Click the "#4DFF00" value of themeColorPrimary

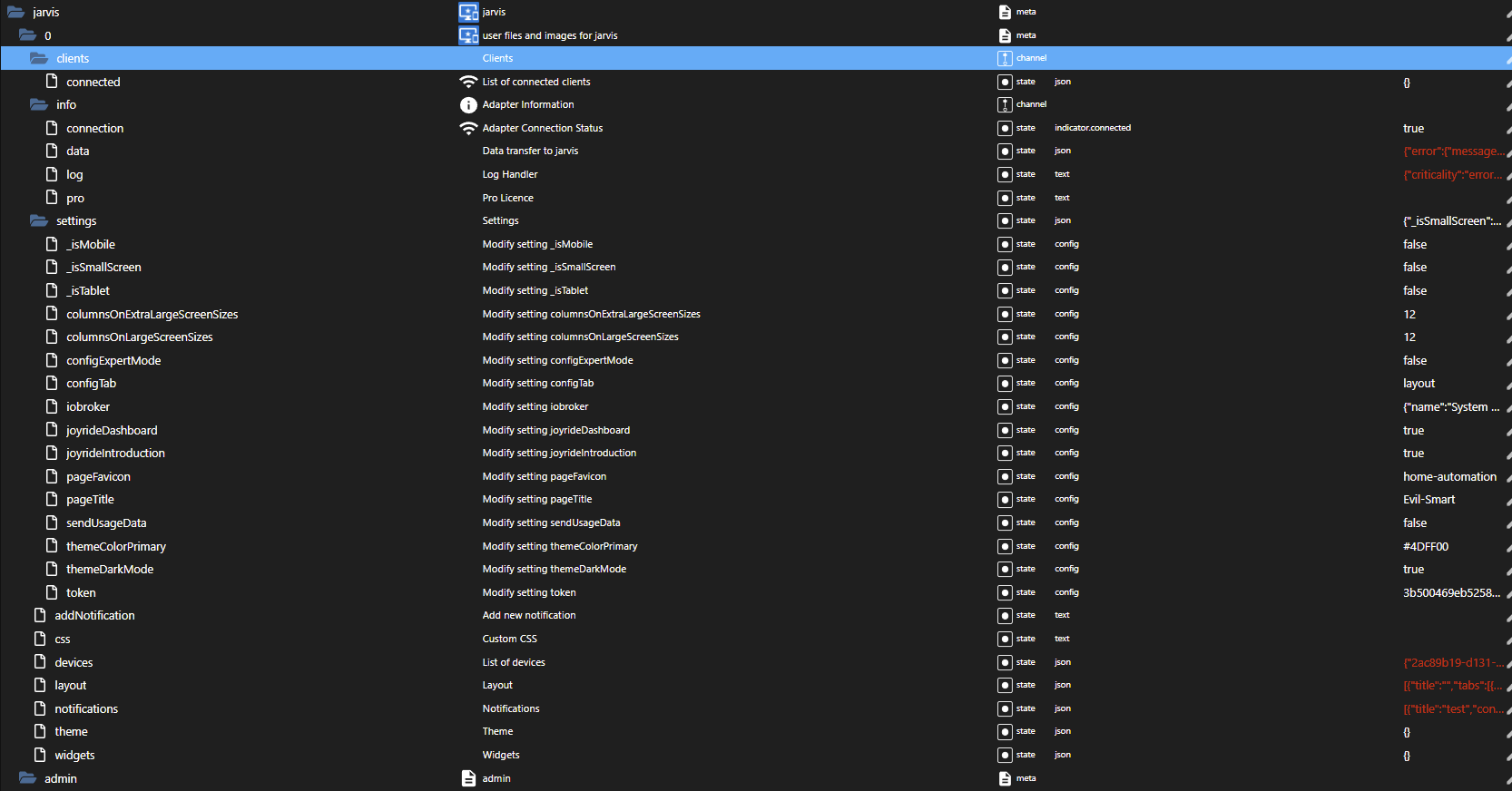[x=1426, y=546]
